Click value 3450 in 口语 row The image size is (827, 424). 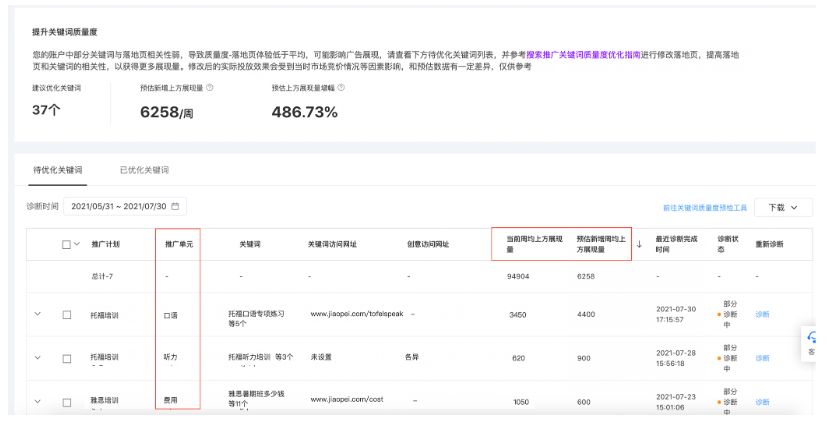pyautogui.click(x=517, y=315)
